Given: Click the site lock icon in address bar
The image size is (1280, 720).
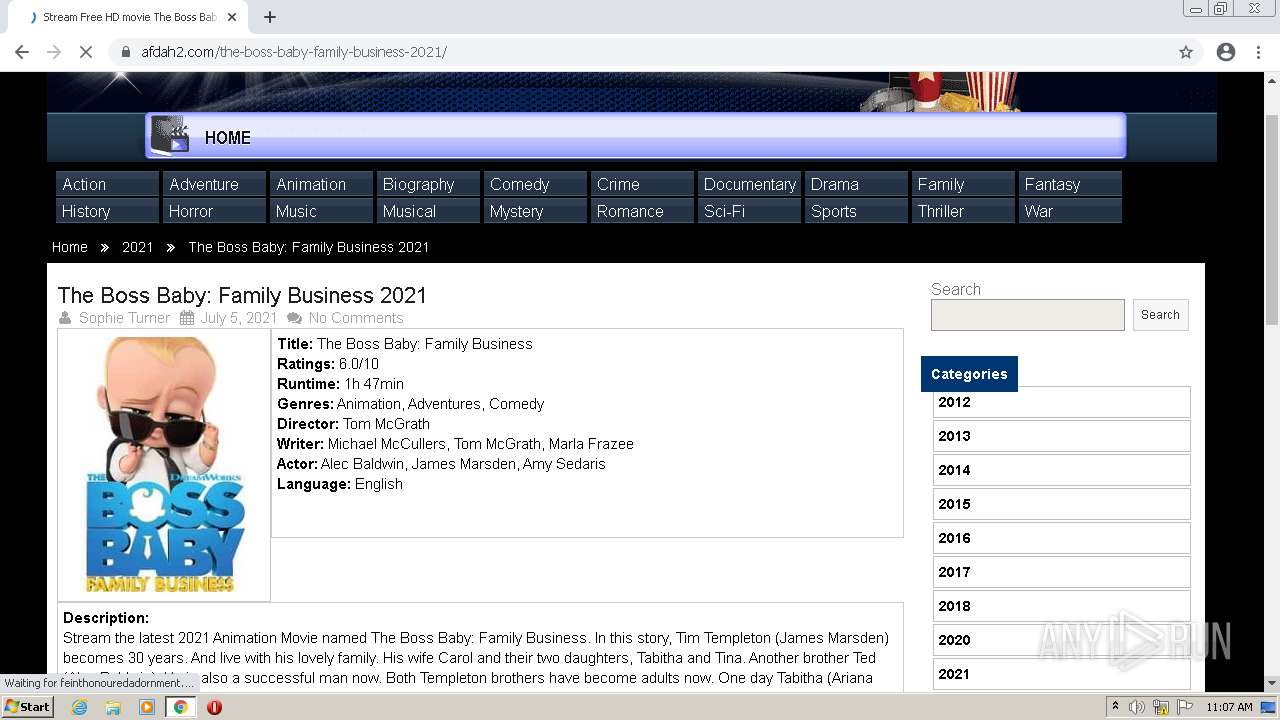Looking at the screenshot, I should coord(126,52).
